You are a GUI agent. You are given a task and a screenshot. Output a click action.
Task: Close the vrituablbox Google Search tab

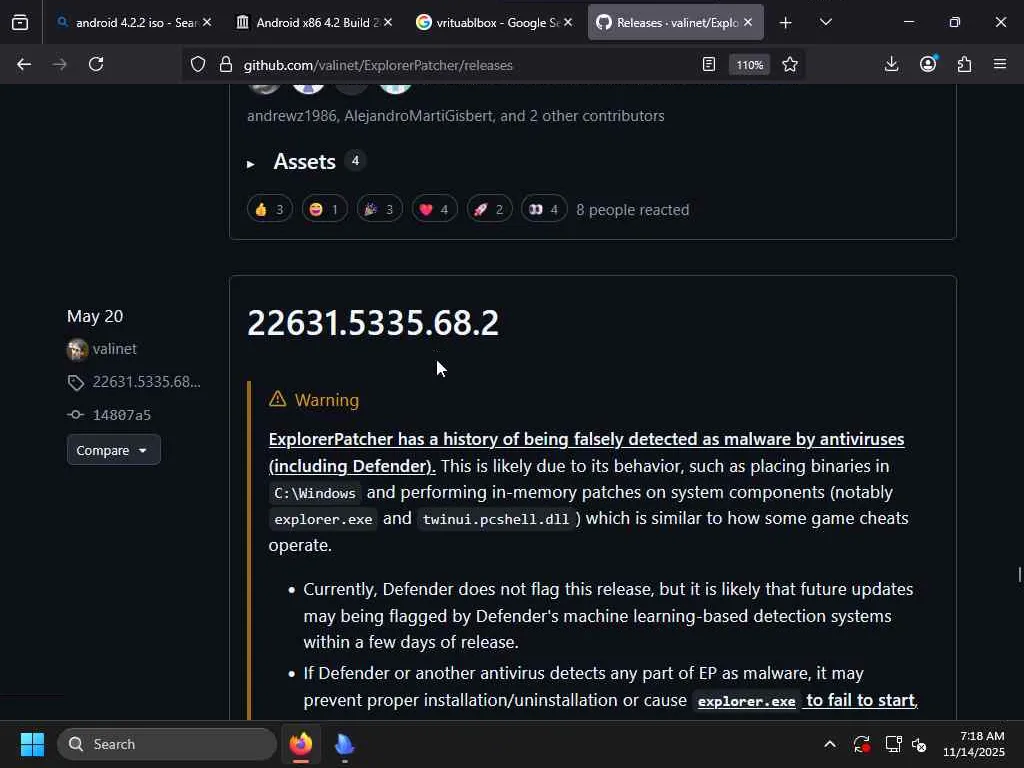click(x=568, y=23)
